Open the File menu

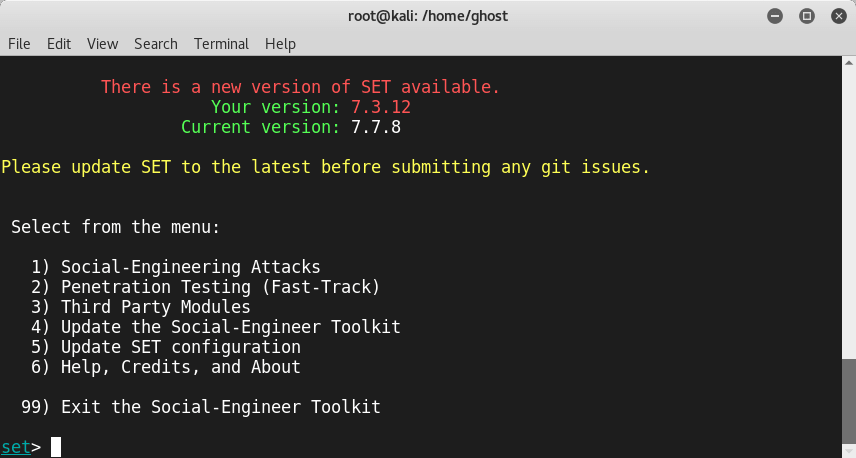(x=19, y=44)
